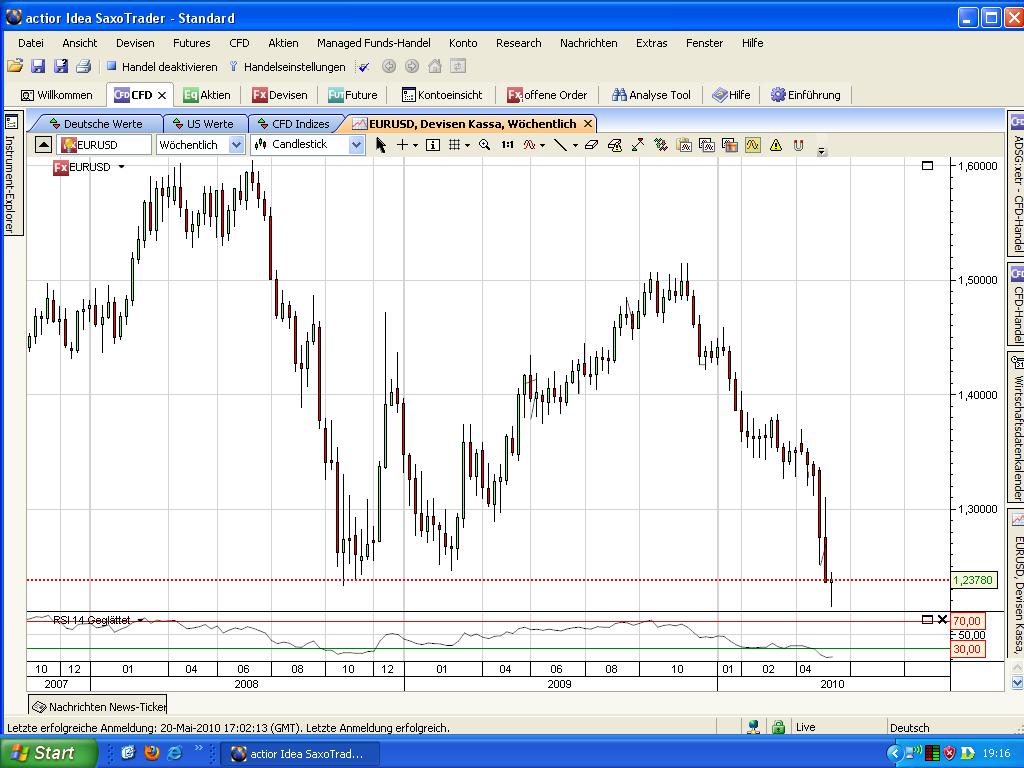
Task: Expand the RSI 14 Geglättet indicator menu
Action: tap(141, 620)
